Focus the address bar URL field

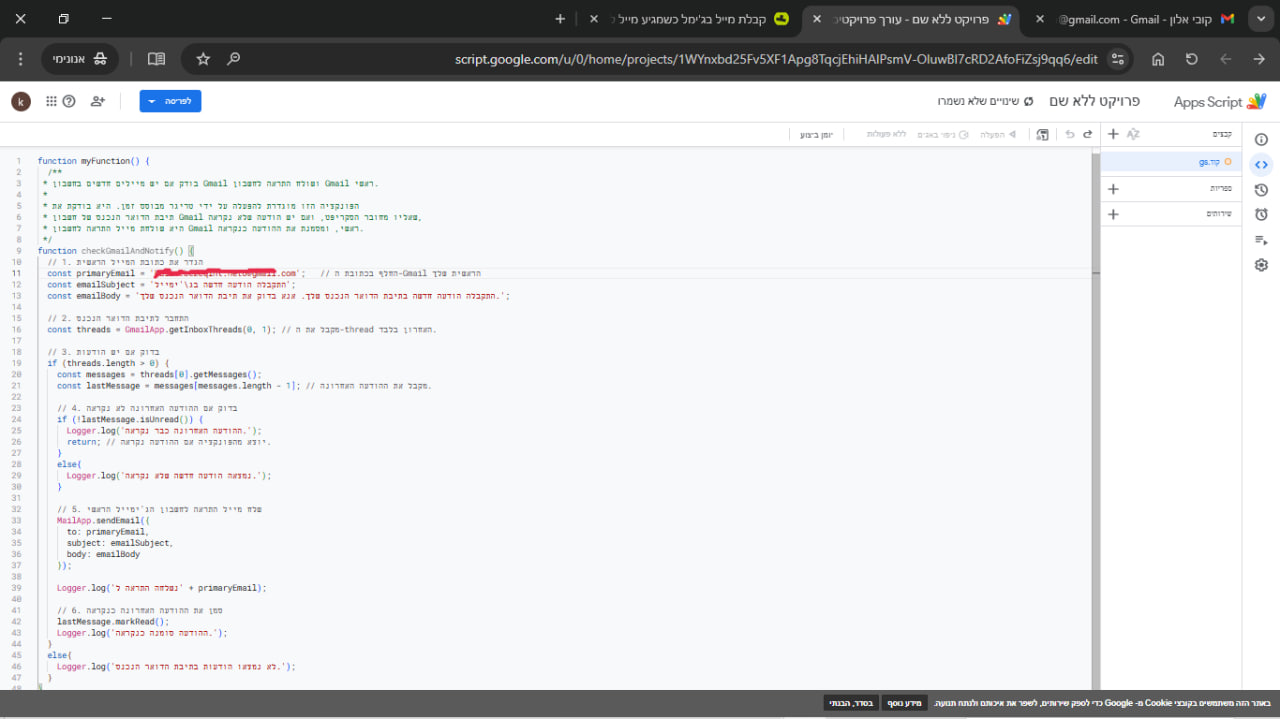(x=776, y=59)
